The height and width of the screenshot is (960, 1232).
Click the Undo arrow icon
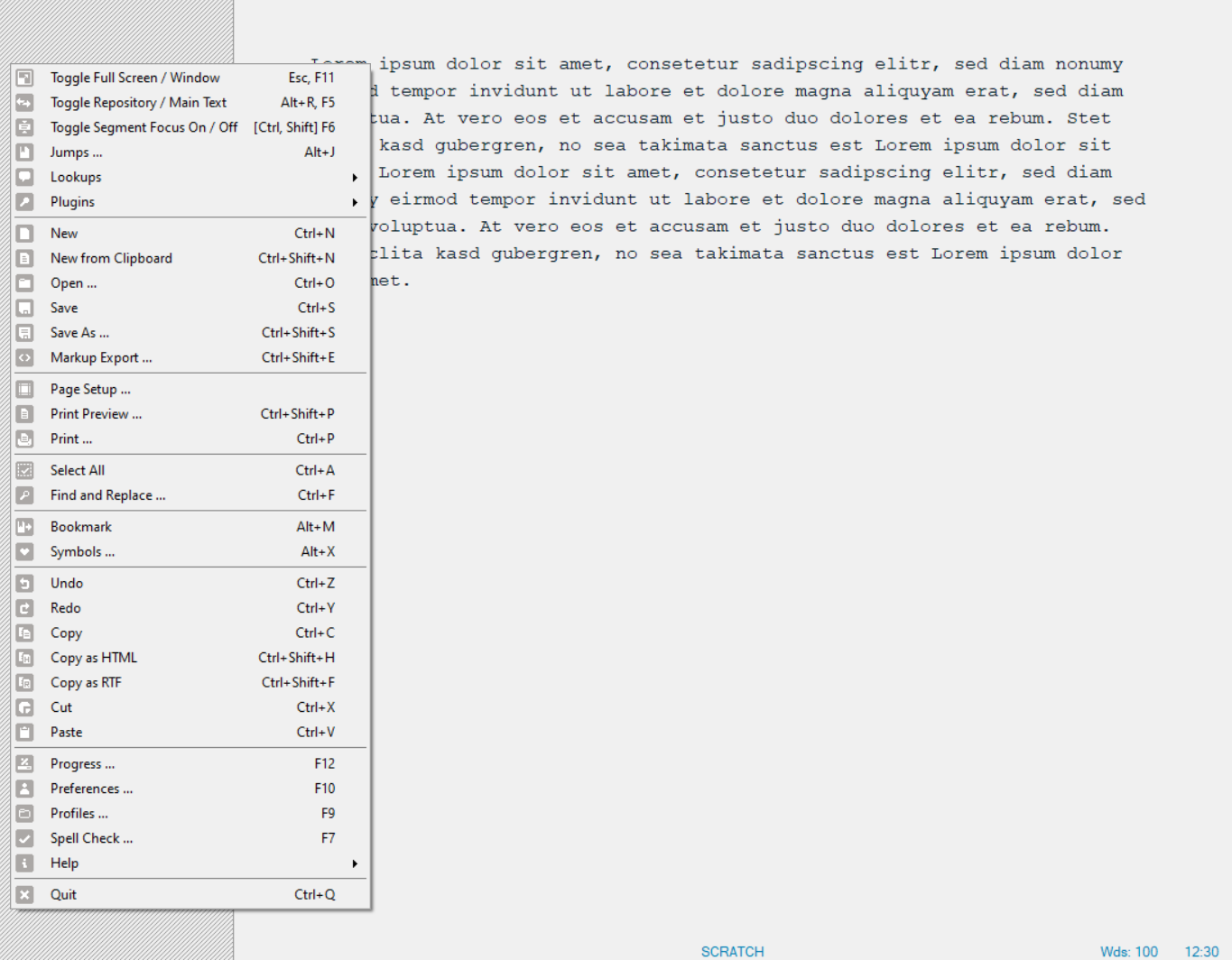25,583
